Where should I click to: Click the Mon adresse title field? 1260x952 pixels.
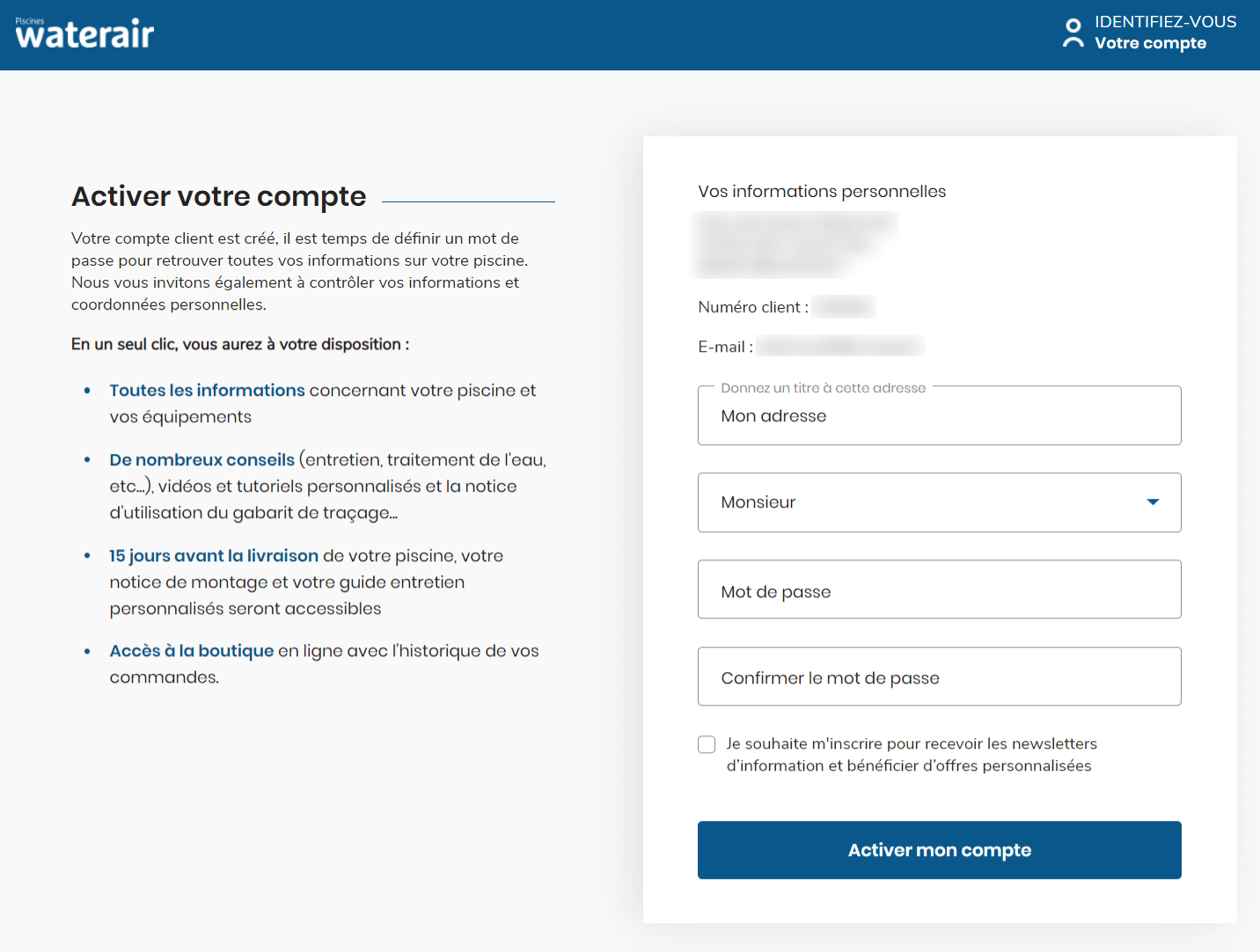point(939,415)
